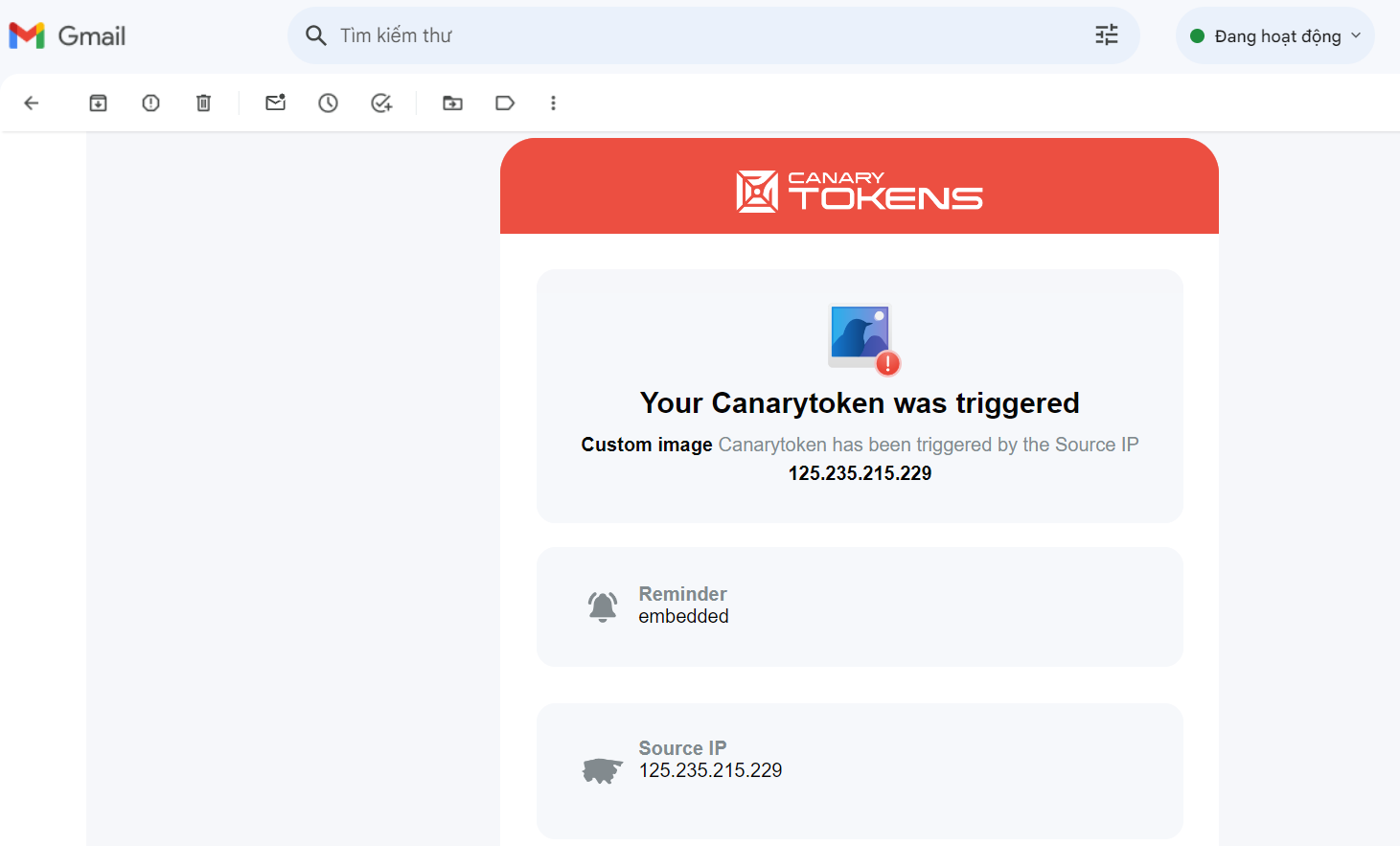
Task: Click the embedded reminder value
Action: pos(683,616)
